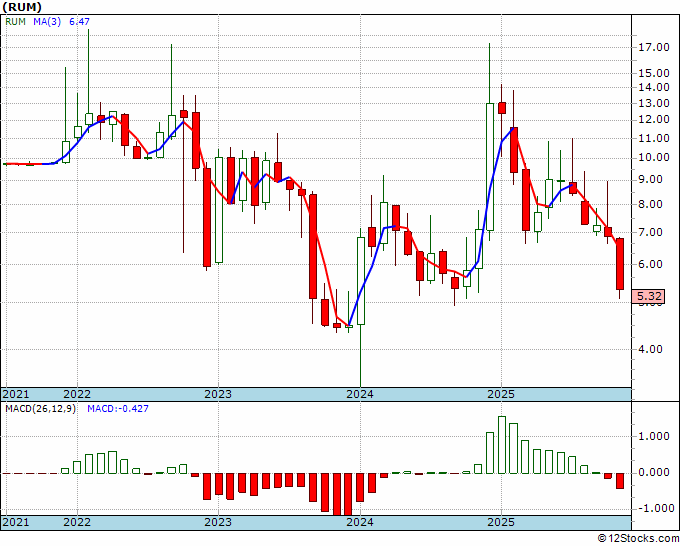This screenshot has width=680, height=546.
Task: Click 2021 on the price chart timeline
Action: coord(16,394)
